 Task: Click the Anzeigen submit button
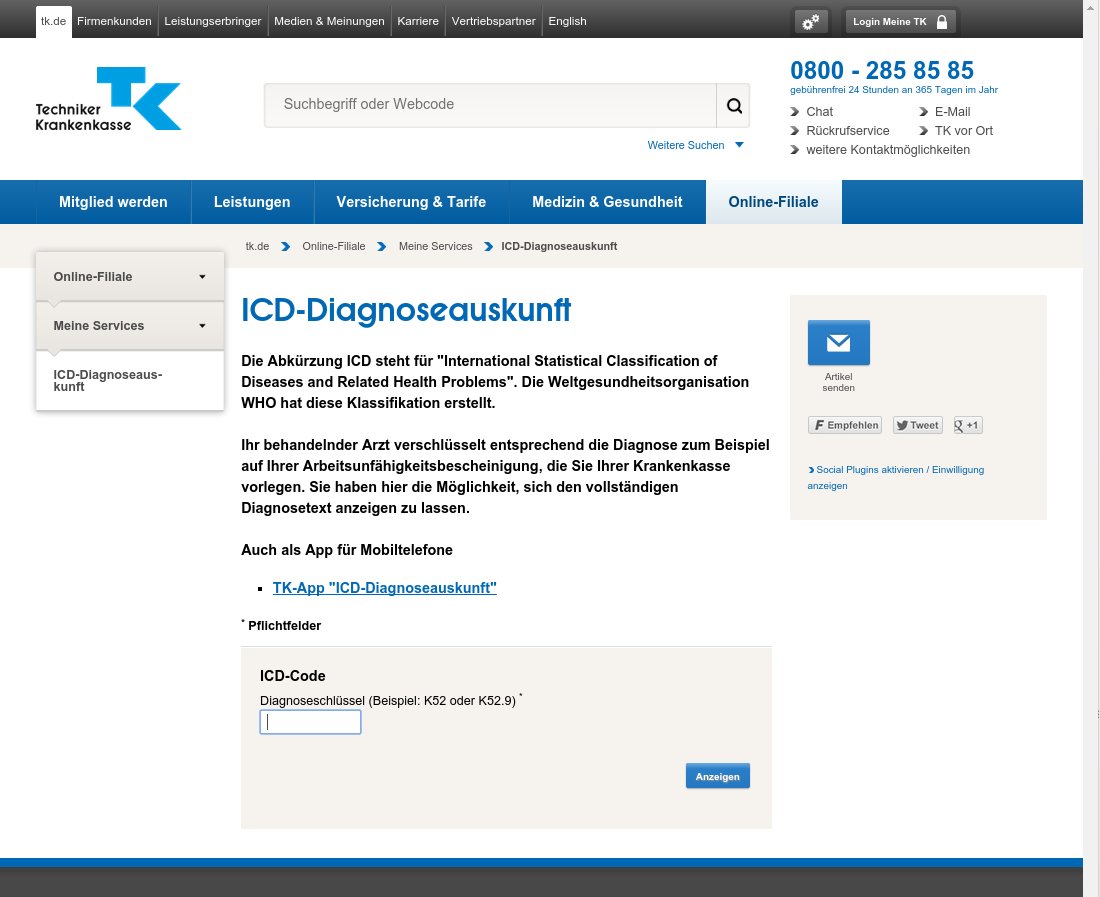[718, 776]
